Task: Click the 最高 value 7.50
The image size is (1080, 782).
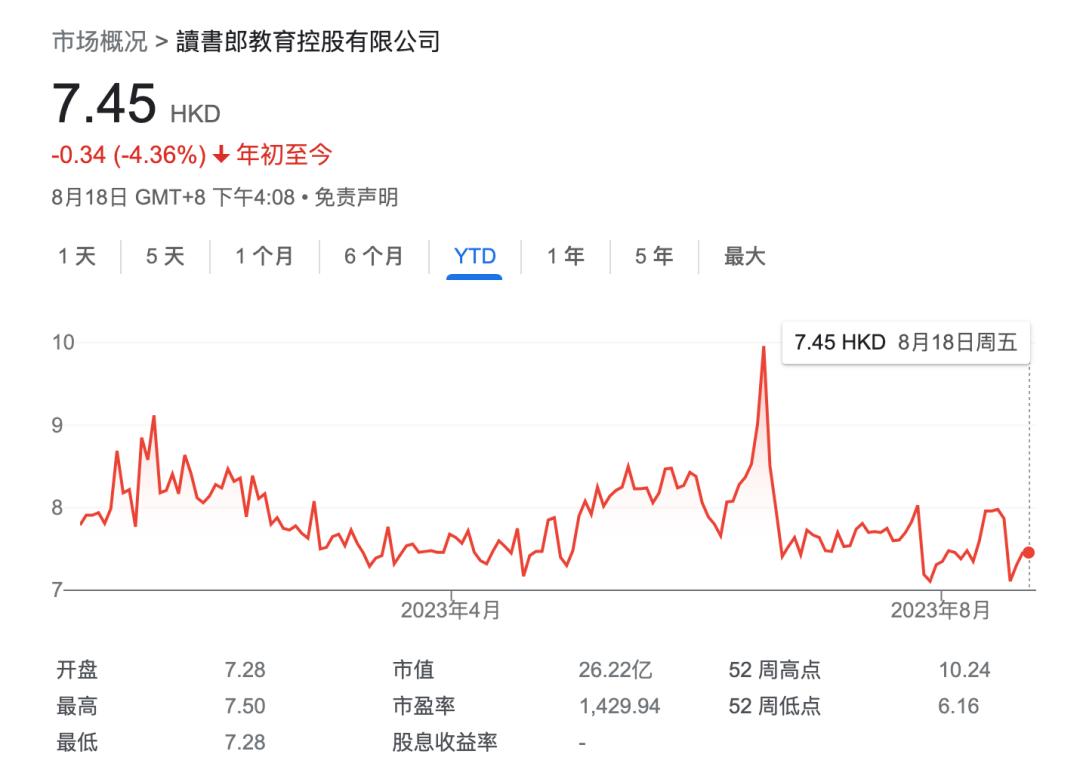Action: pyautogui.click(x=245, y=706)
